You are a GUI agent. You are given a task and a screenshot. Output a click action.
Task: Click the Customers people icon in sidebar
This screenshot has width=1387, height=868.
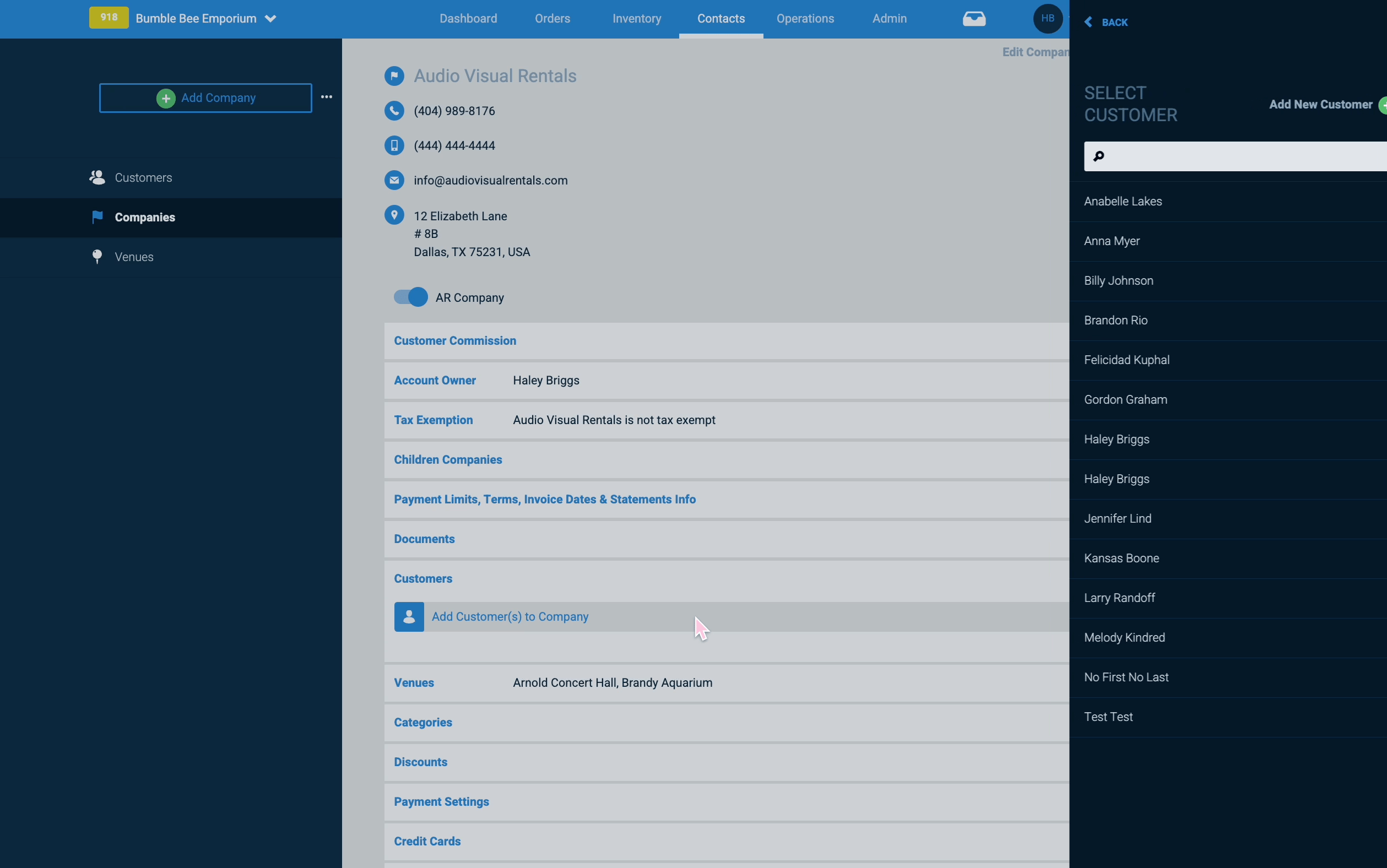[97, 177]
